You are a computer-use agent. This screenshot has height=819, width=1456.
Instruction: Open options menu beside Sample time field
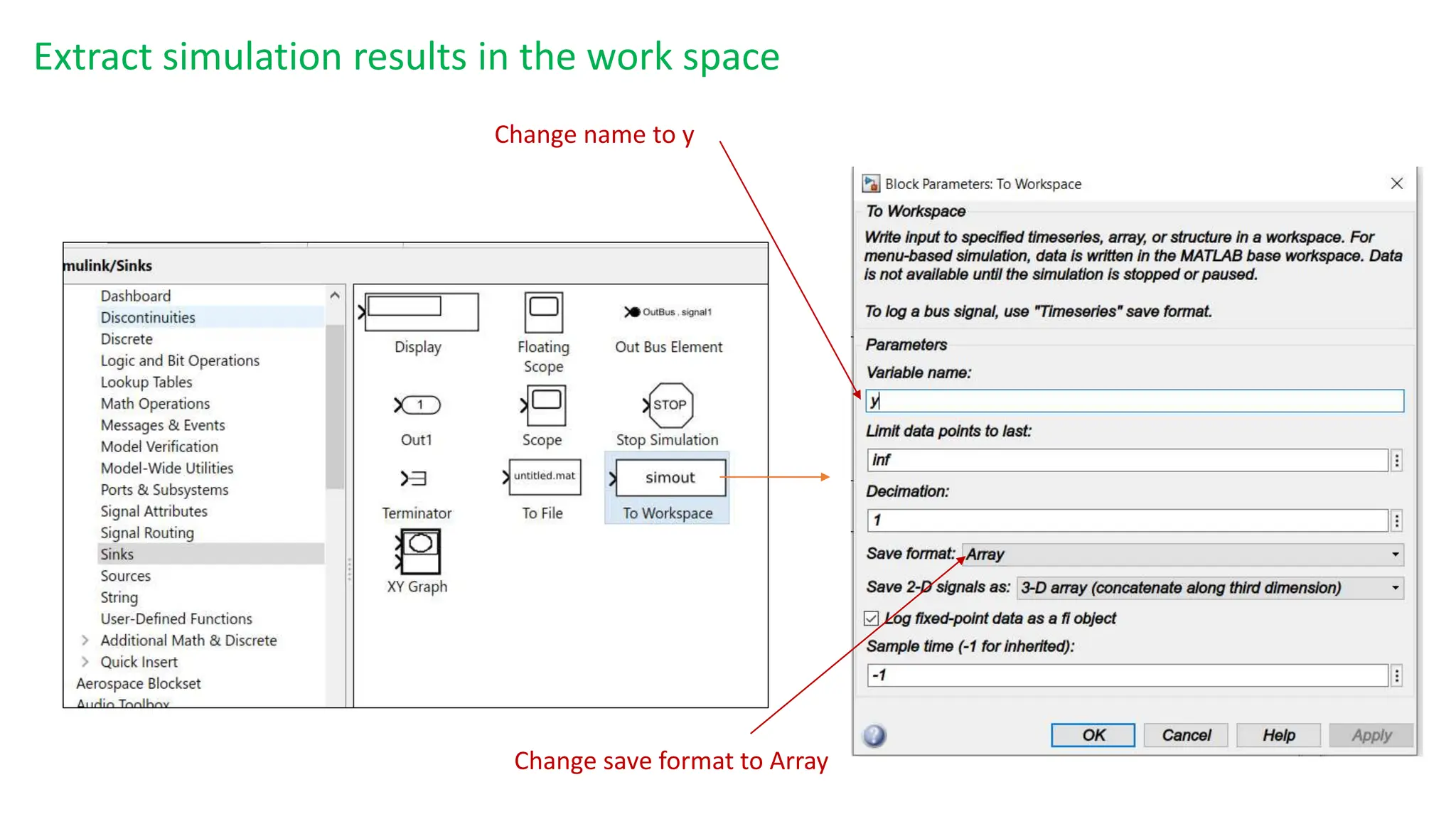1397,675
